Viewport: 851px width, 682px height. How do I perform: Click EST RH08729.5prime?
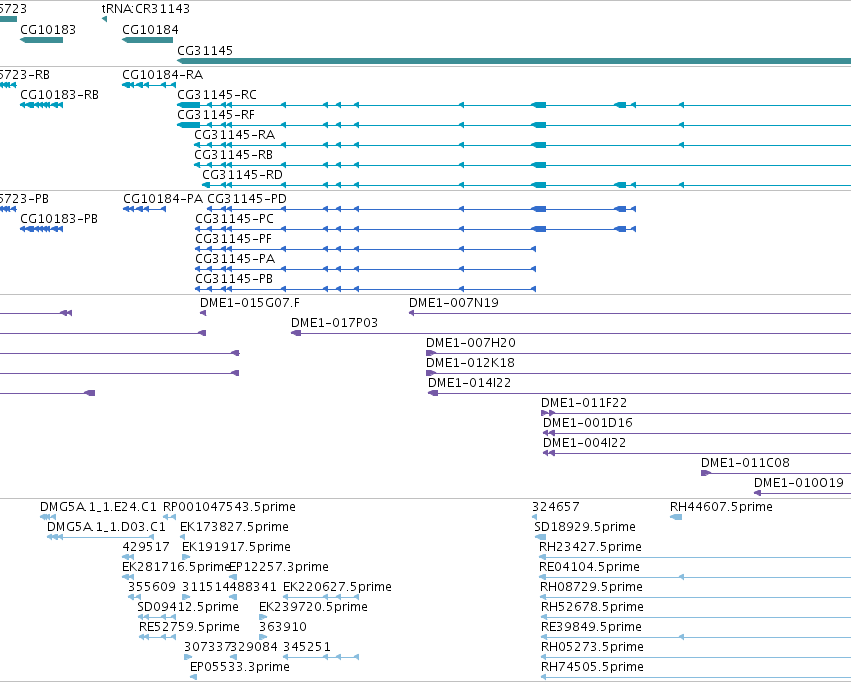[592, 588]
